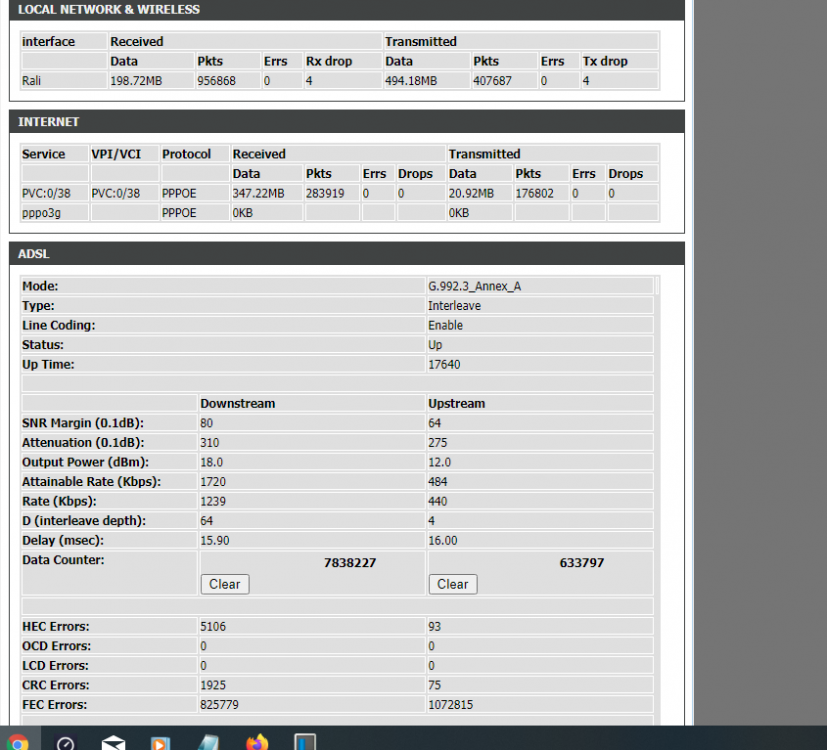Click the ADSL section header
The width and height of the screenshot is (827, 750).
[x=34, y=254]
